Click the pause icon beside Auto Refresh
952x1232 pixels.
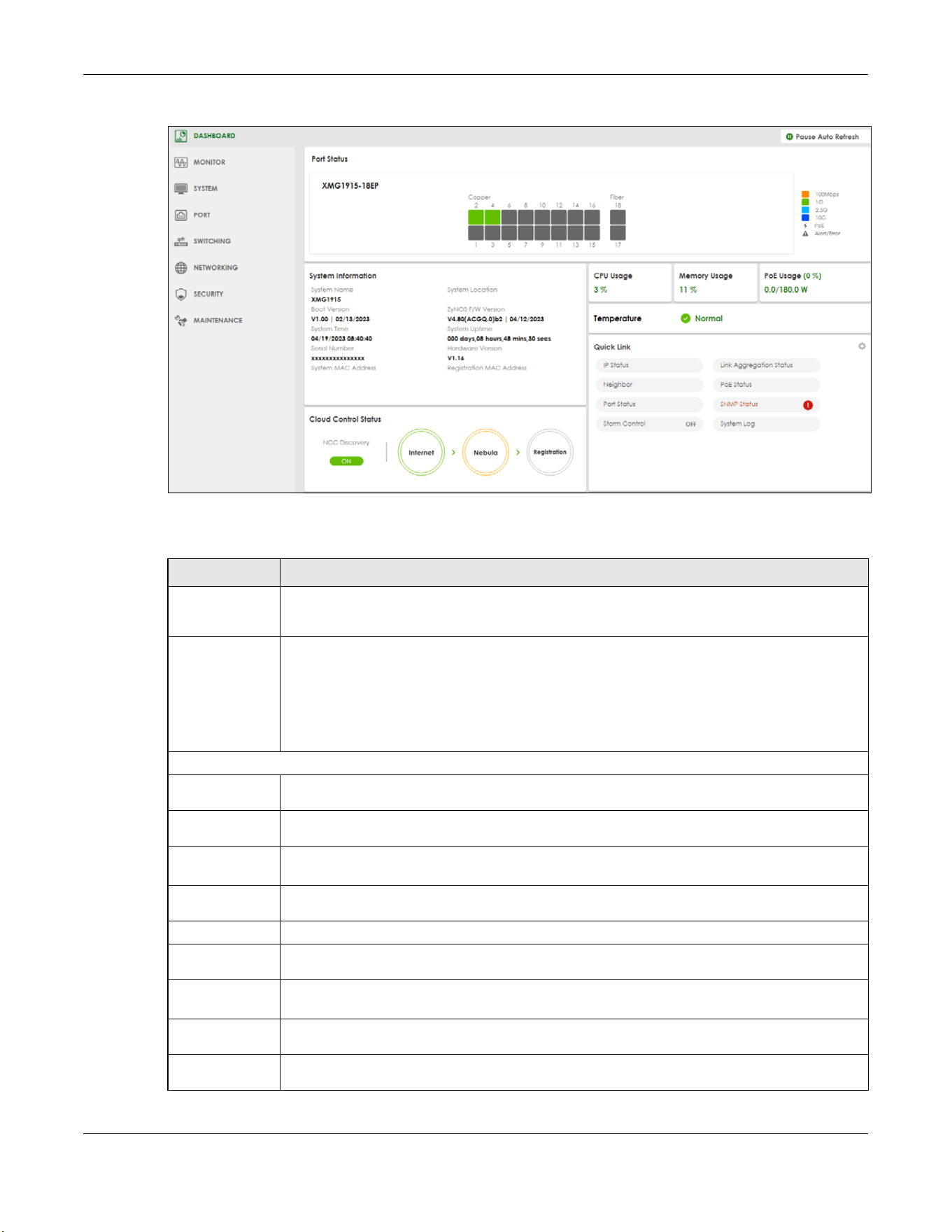[790, 137]
